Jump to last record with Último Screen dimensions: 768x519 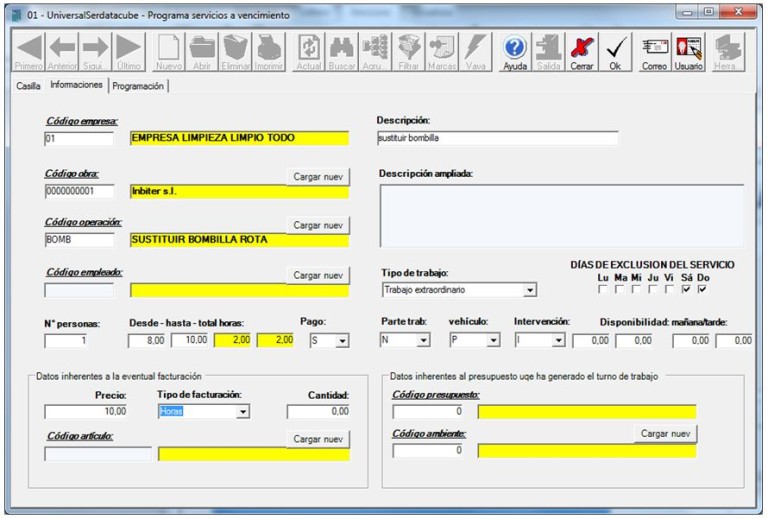coord(129,52)
